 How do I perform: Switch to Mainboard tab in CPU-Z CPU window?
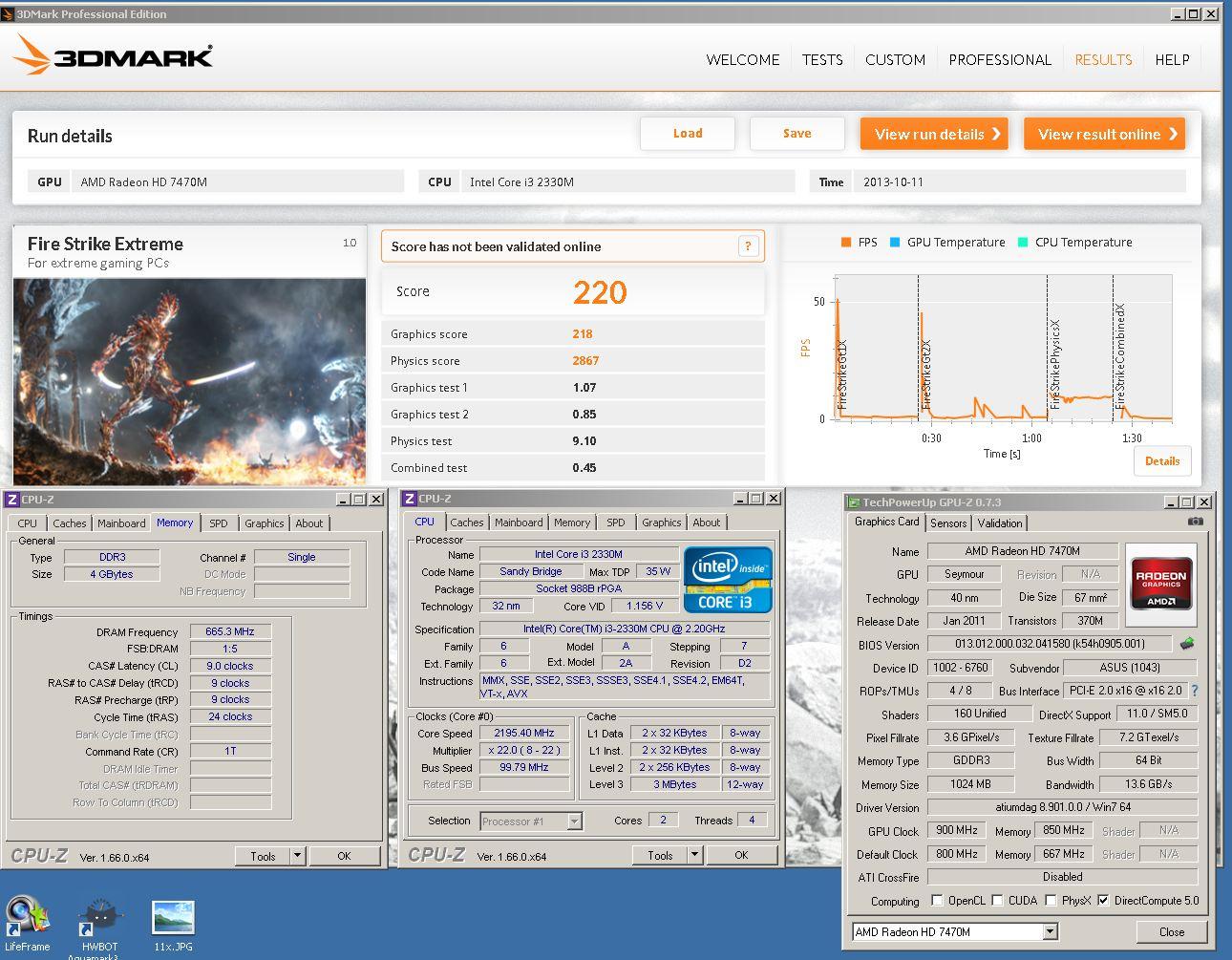(519, 523)
